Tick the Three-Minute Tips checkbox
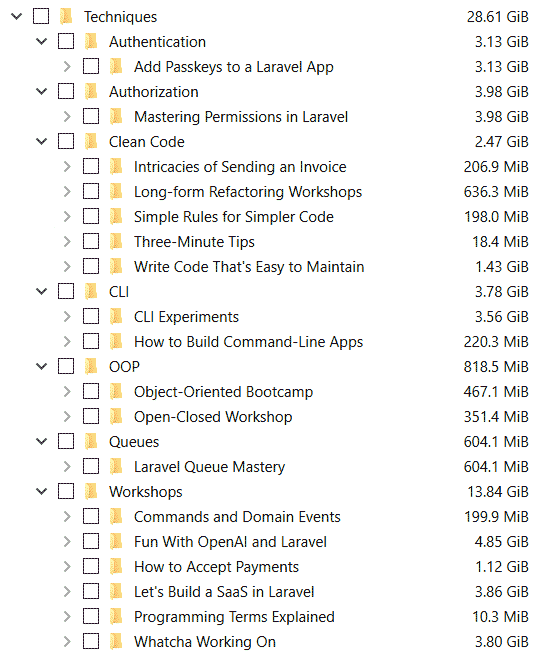 coord(91,241)
